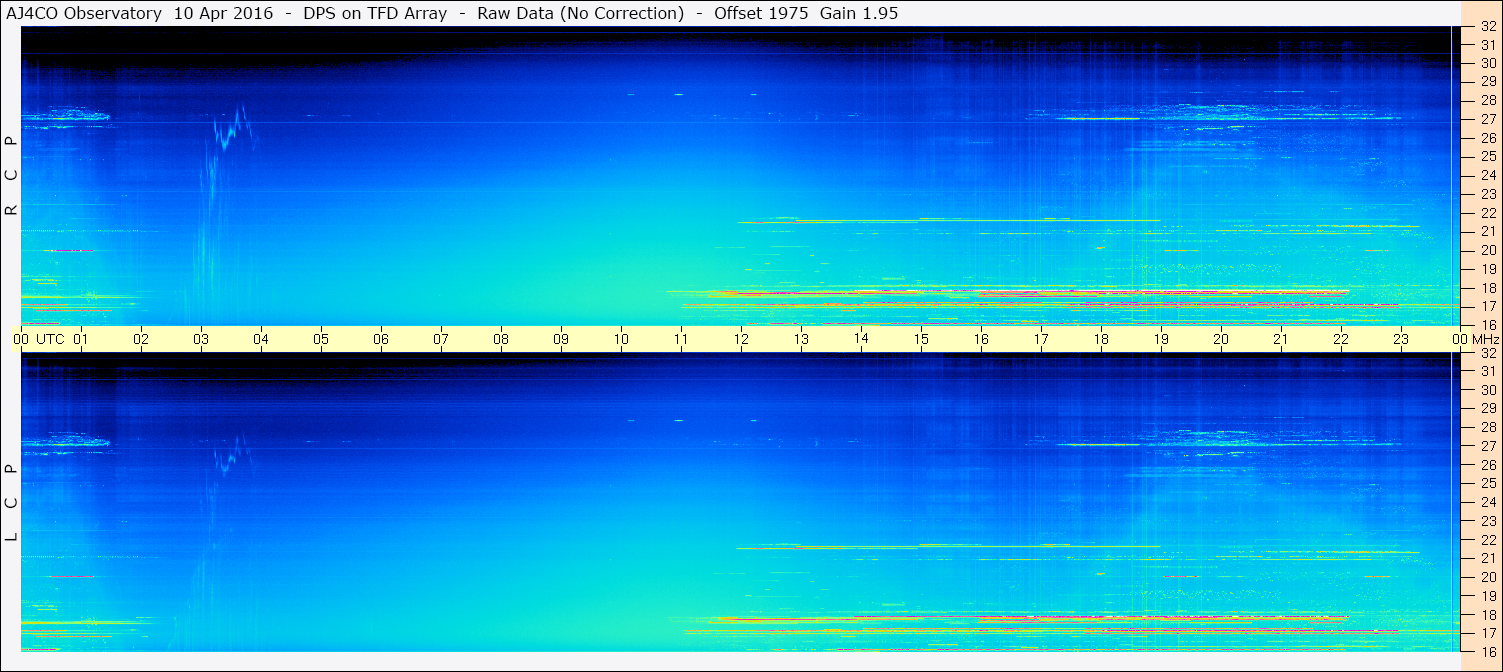1503x672 pixels.
Task: Select the 07 hour tick on UTC axis
Action: point(441,339)
